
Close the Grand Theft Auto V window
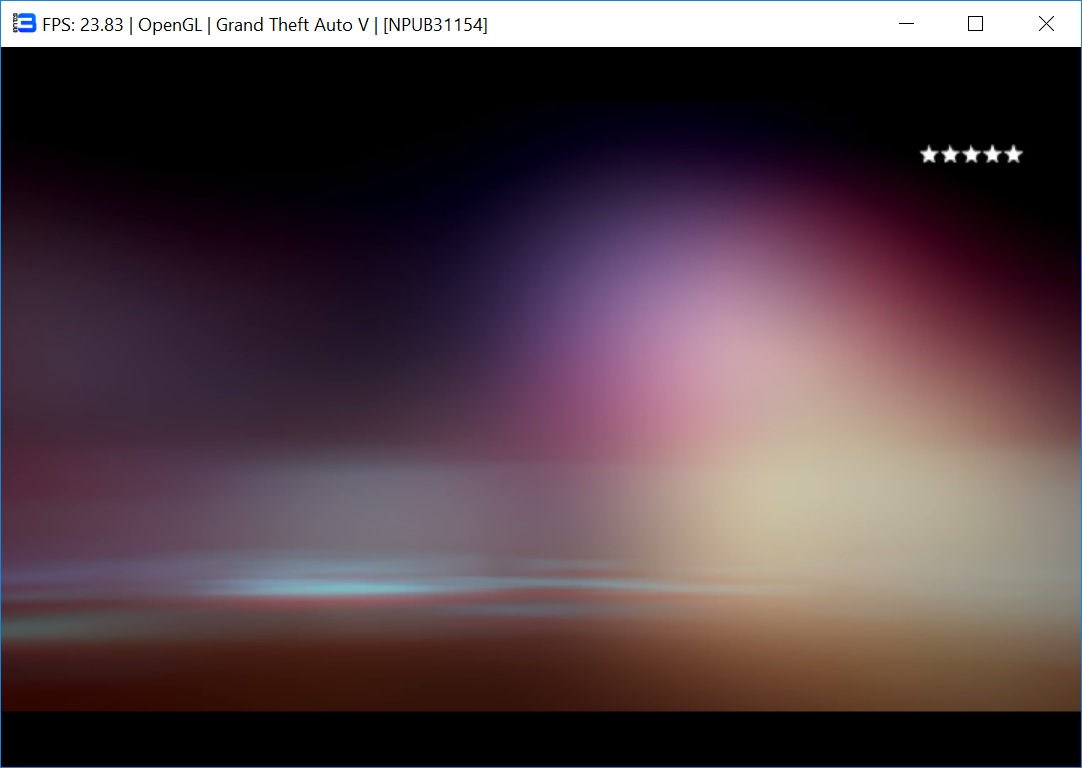tap(1046, 24)
